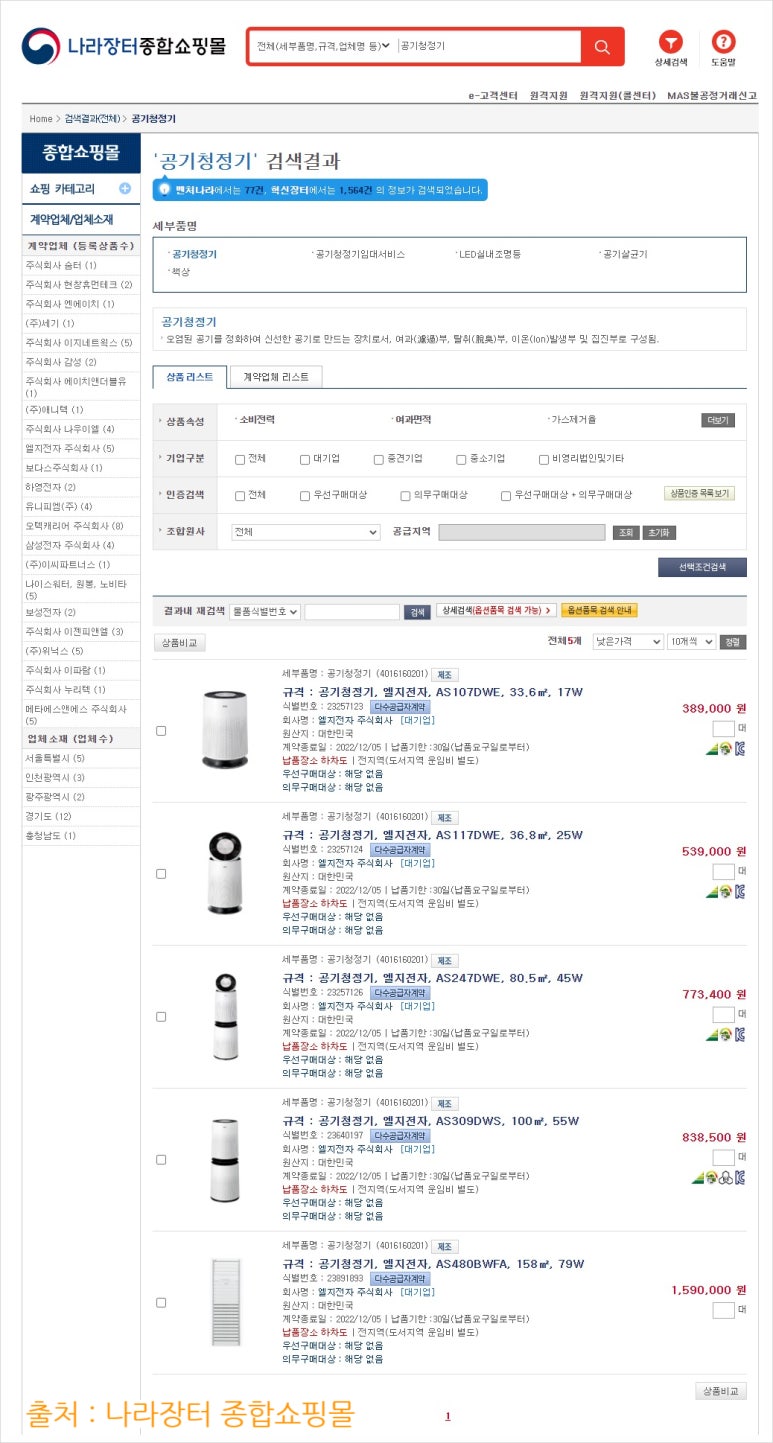Go to page 1 in pagination
This screenshot has width=773, height=1443.
(x=448, y=1416)
